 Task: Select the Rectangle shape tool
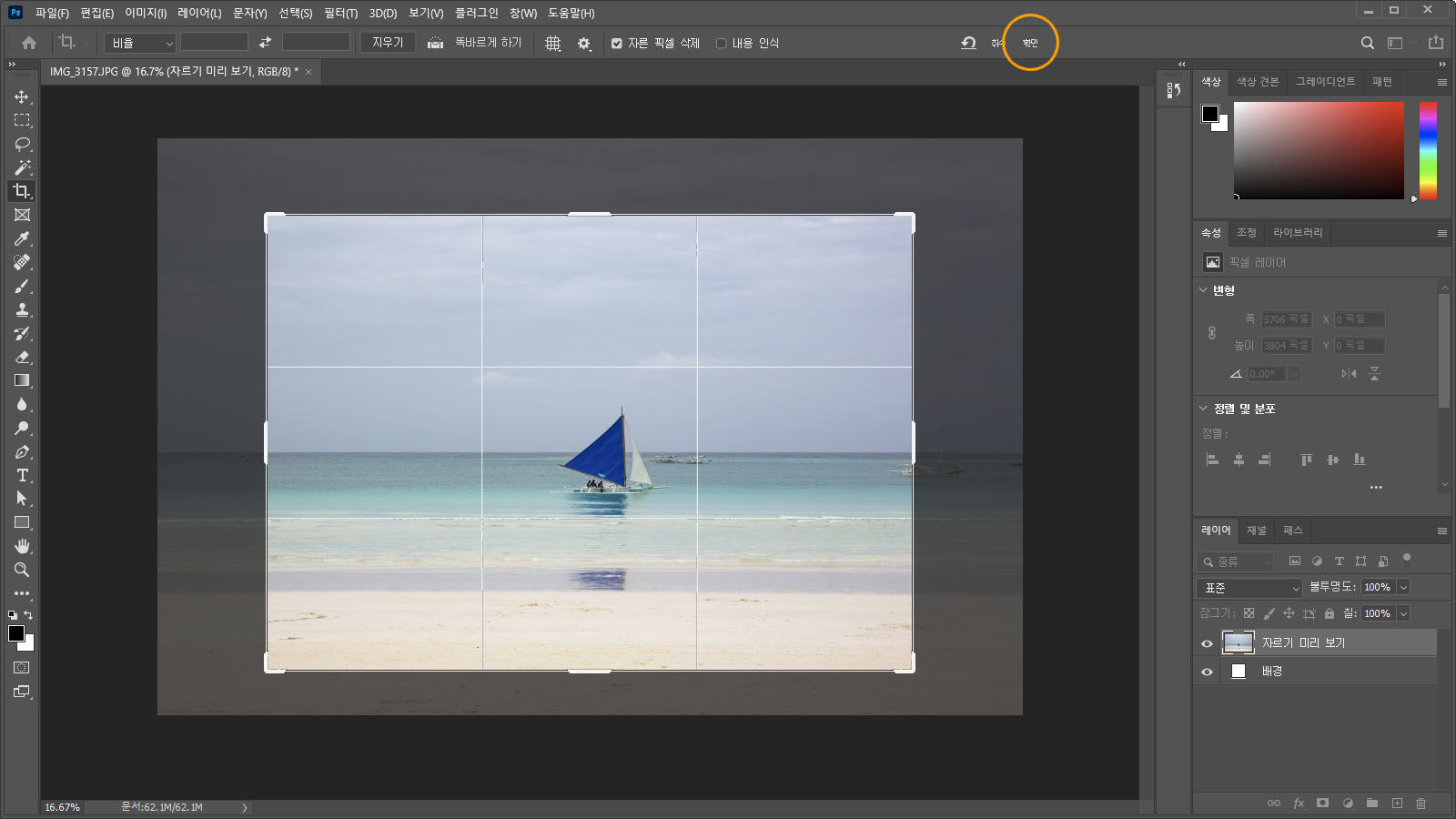tap(22, 522)
